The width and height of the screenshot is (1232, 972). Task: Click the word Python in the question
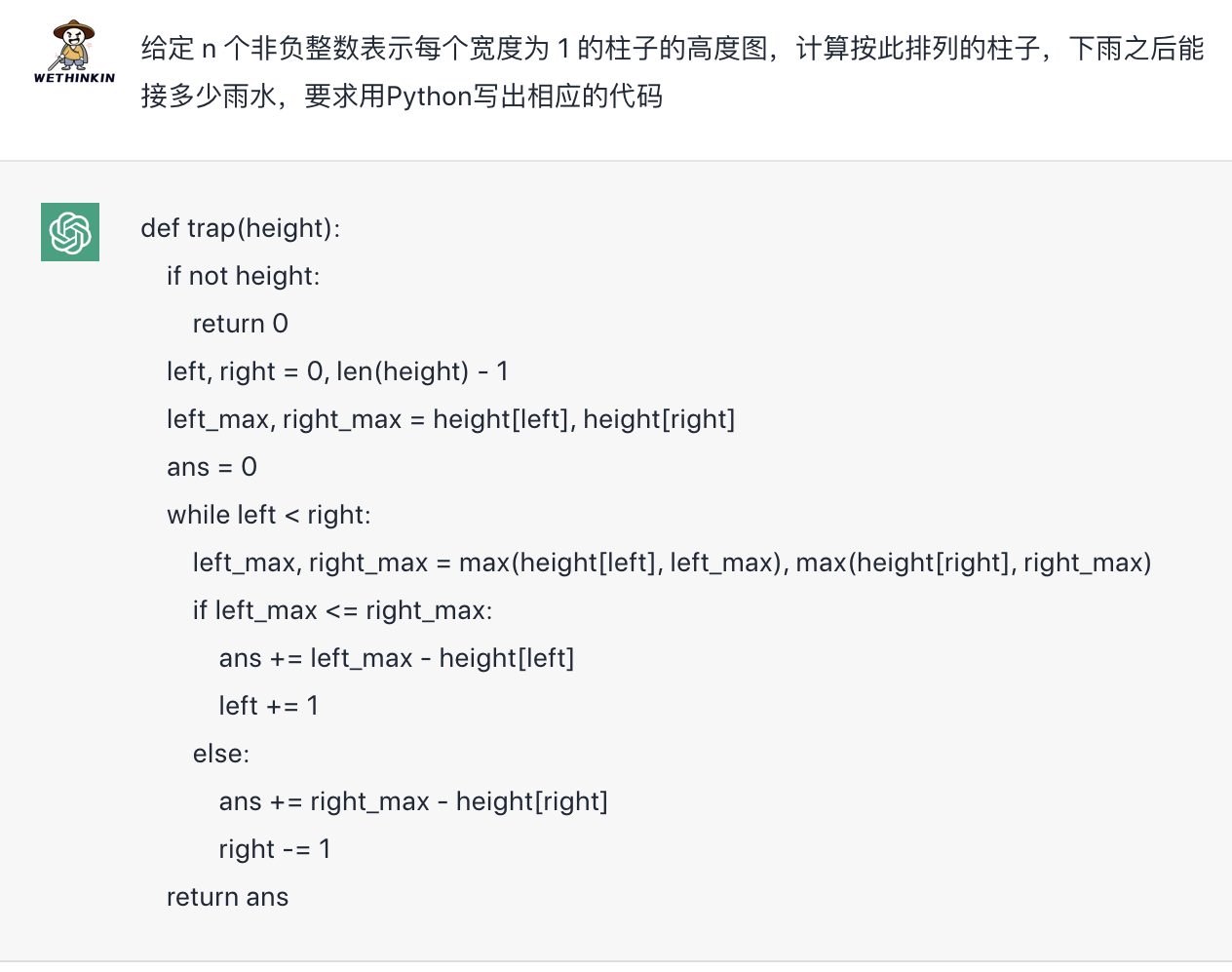(x=429, y=97)
